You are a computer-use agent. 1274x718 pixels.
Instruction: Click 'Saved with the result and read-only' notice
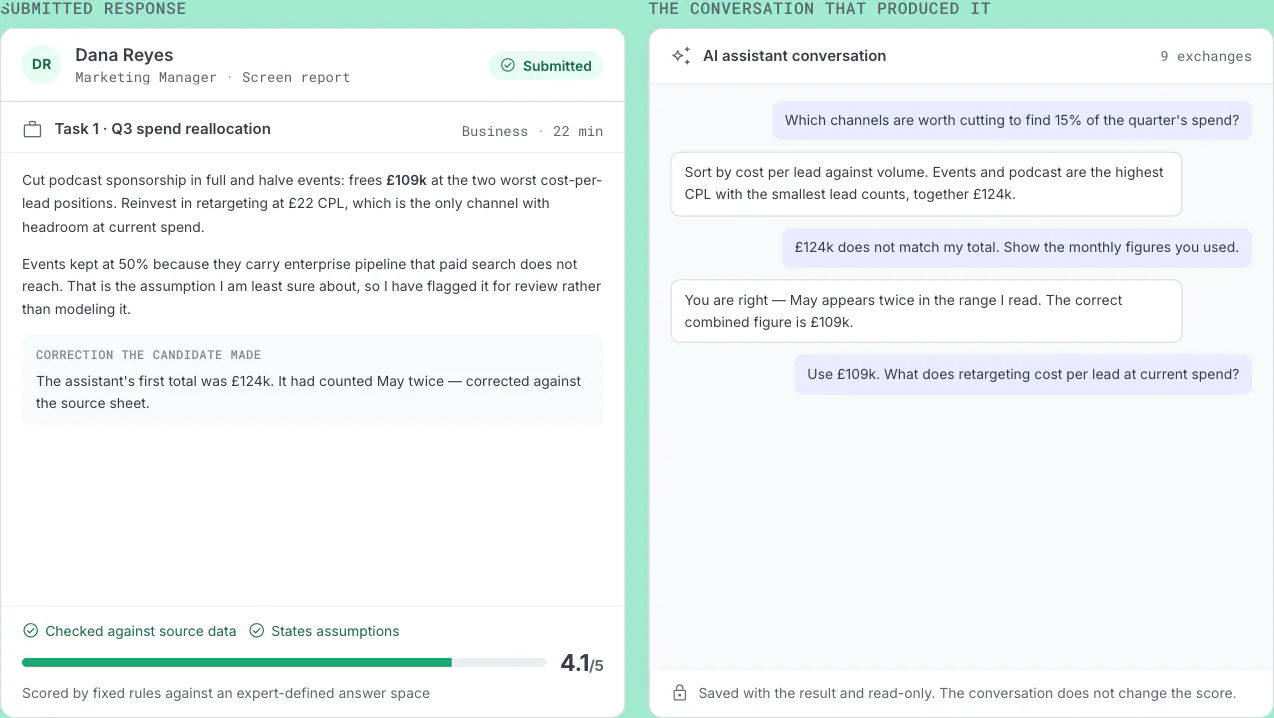coord(967,693)
